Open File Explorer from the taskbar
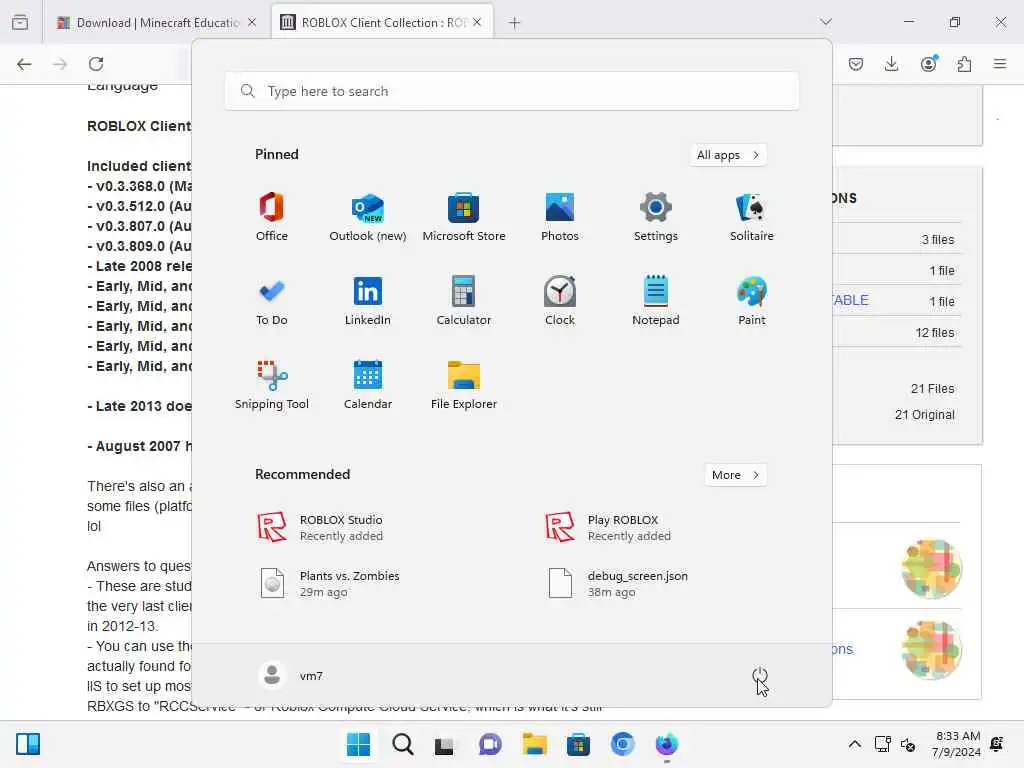Viewport: 1024px width, 768px height. (534, 744)
